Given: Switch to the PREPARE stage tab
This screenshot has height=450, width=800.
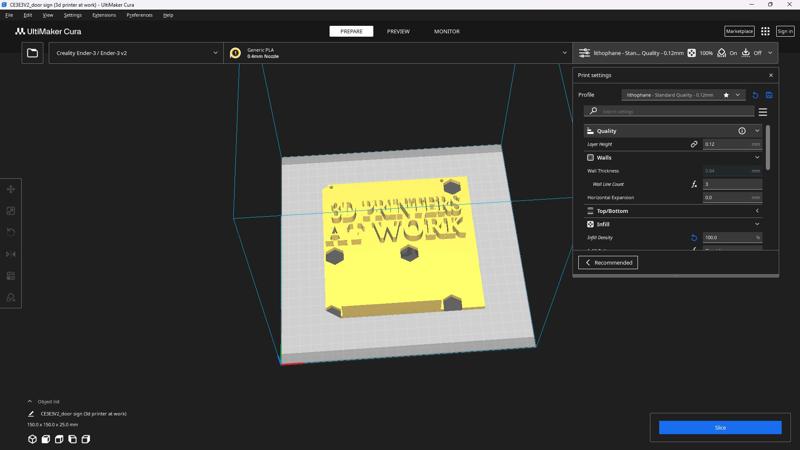Looking at the screenshot, I should pos(351,32).
